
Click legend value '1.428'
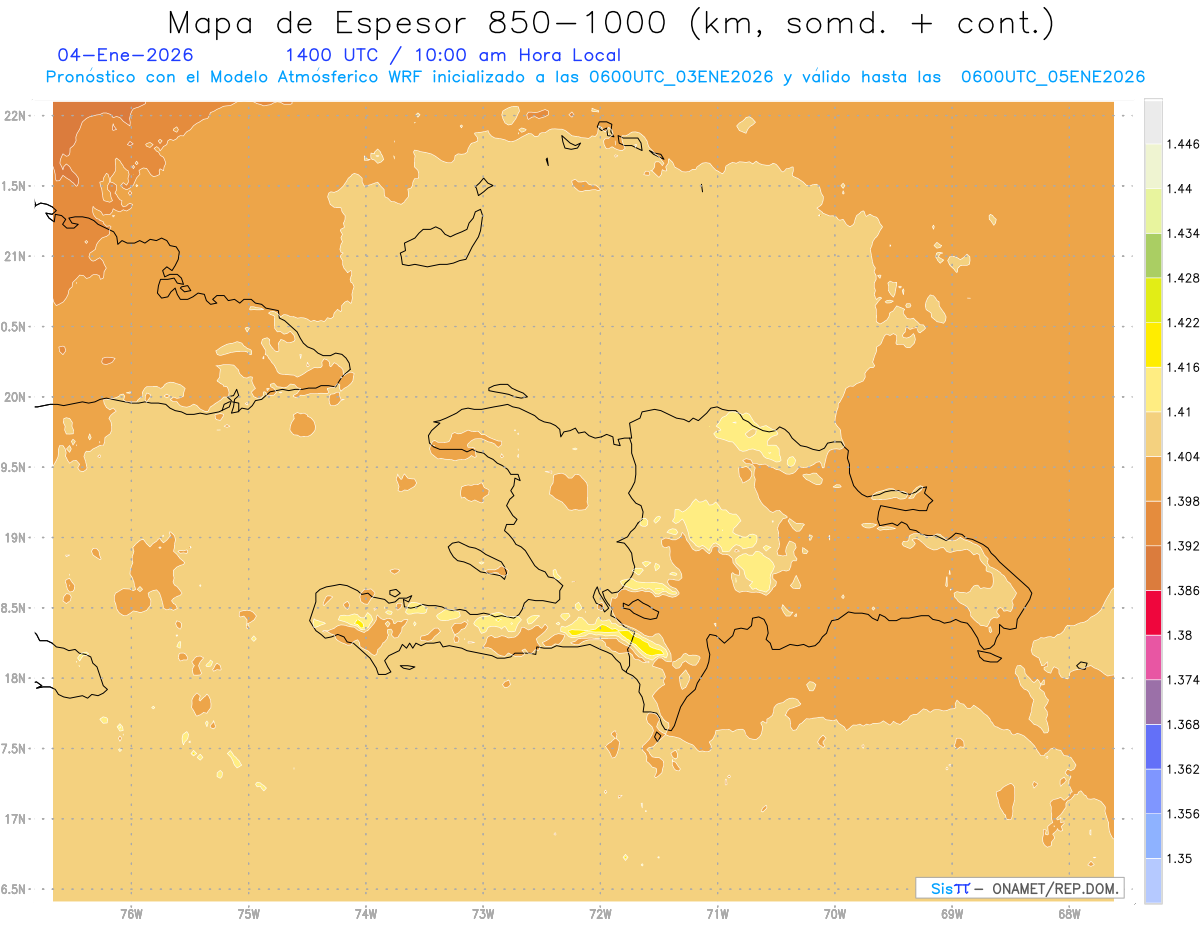pyautogui.click(x=1182, y=278)
